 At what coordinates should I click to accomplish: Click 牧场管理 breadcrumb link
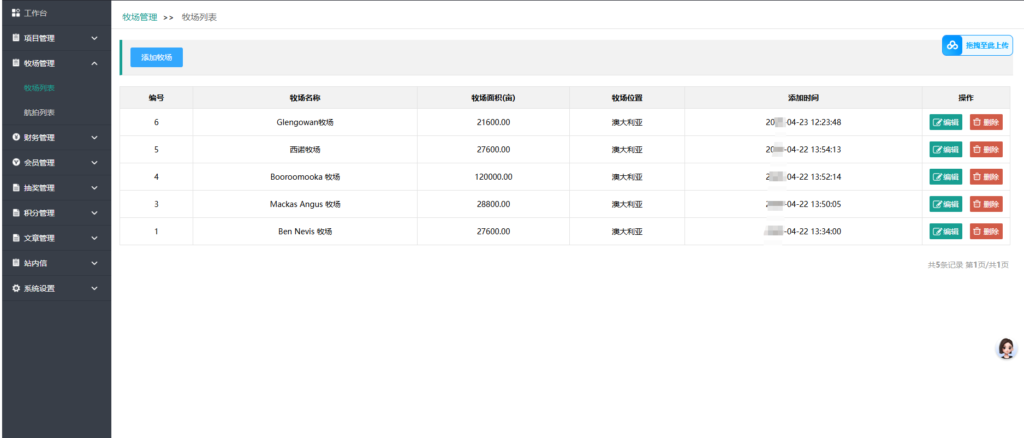pos(139,18)
